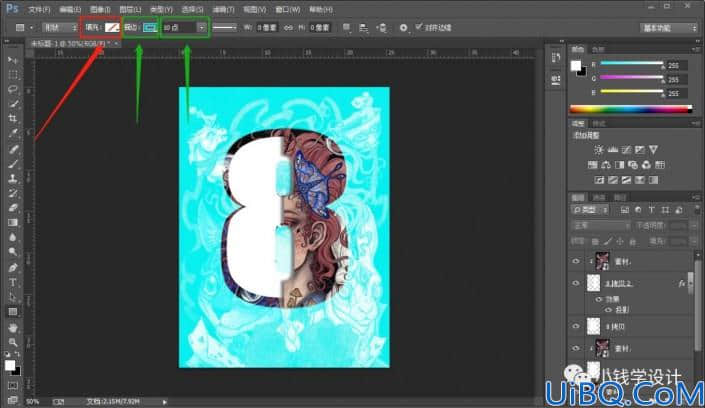The width and height of the screenshot is (705, 408).
Task: Select the Zoom tool in toolbox
Action: pos(13,342)
